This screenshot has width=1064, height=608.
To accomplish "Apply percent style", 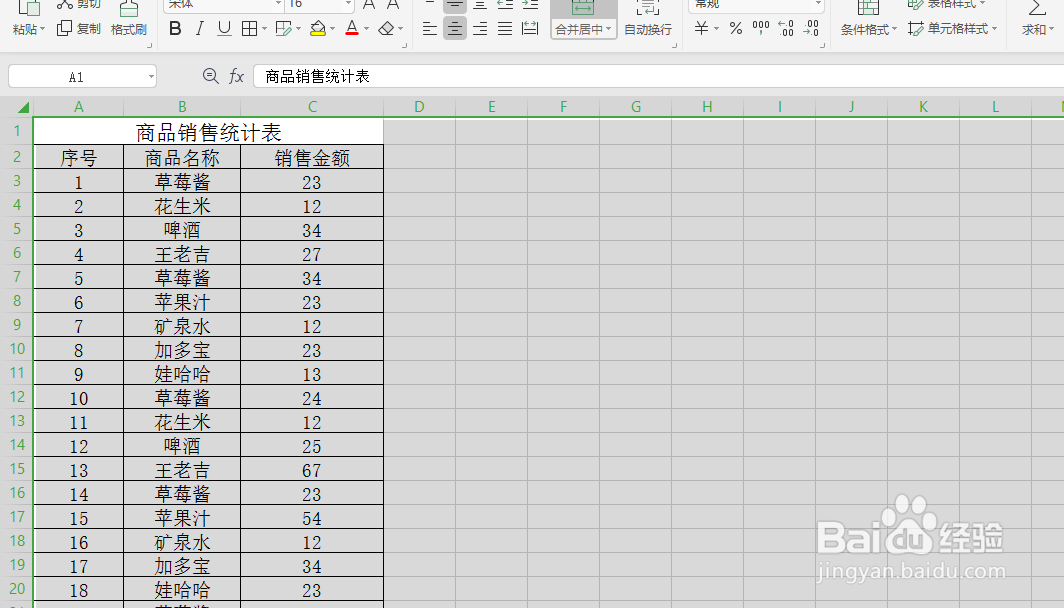I will 736,28.
